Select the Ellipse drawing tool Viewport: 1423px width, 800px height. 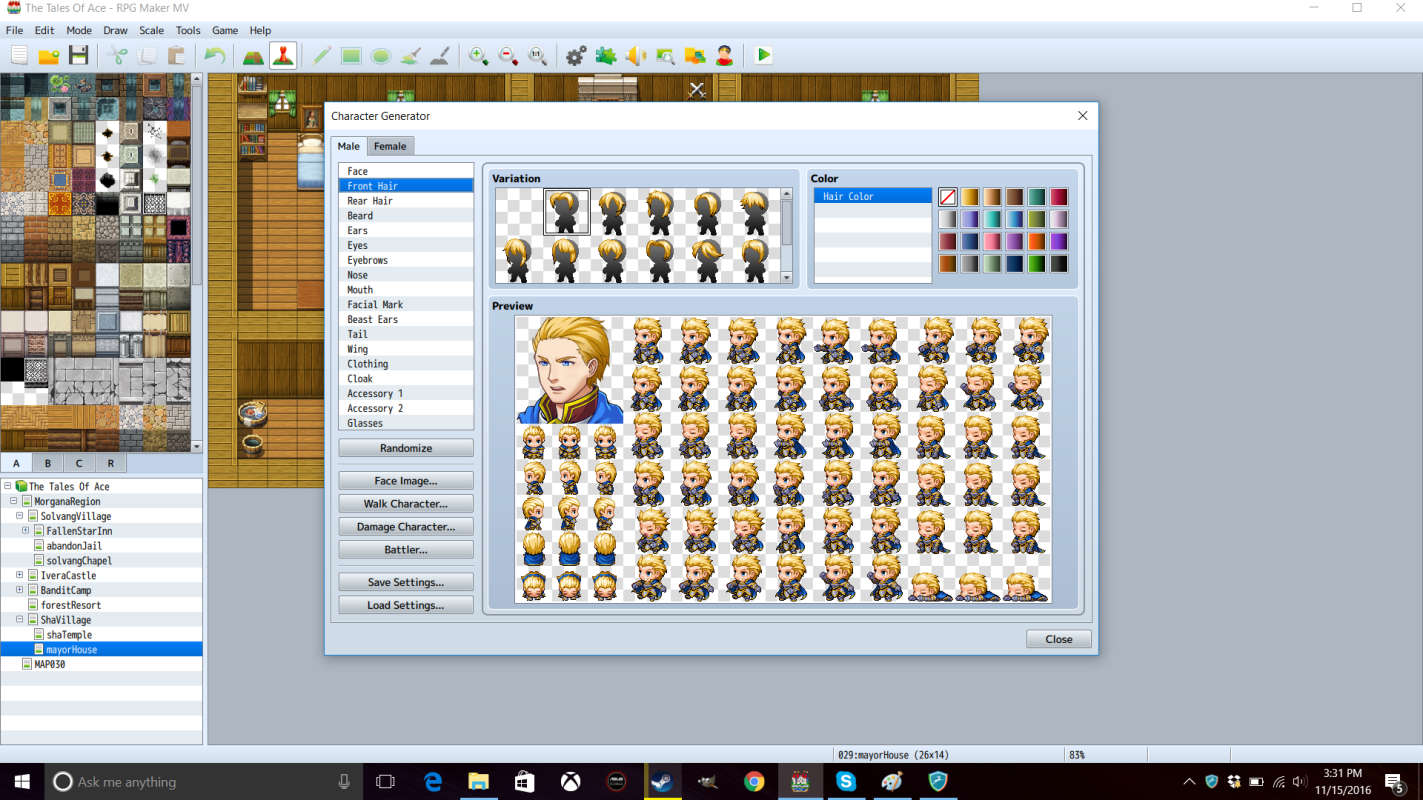click(380, 56)
